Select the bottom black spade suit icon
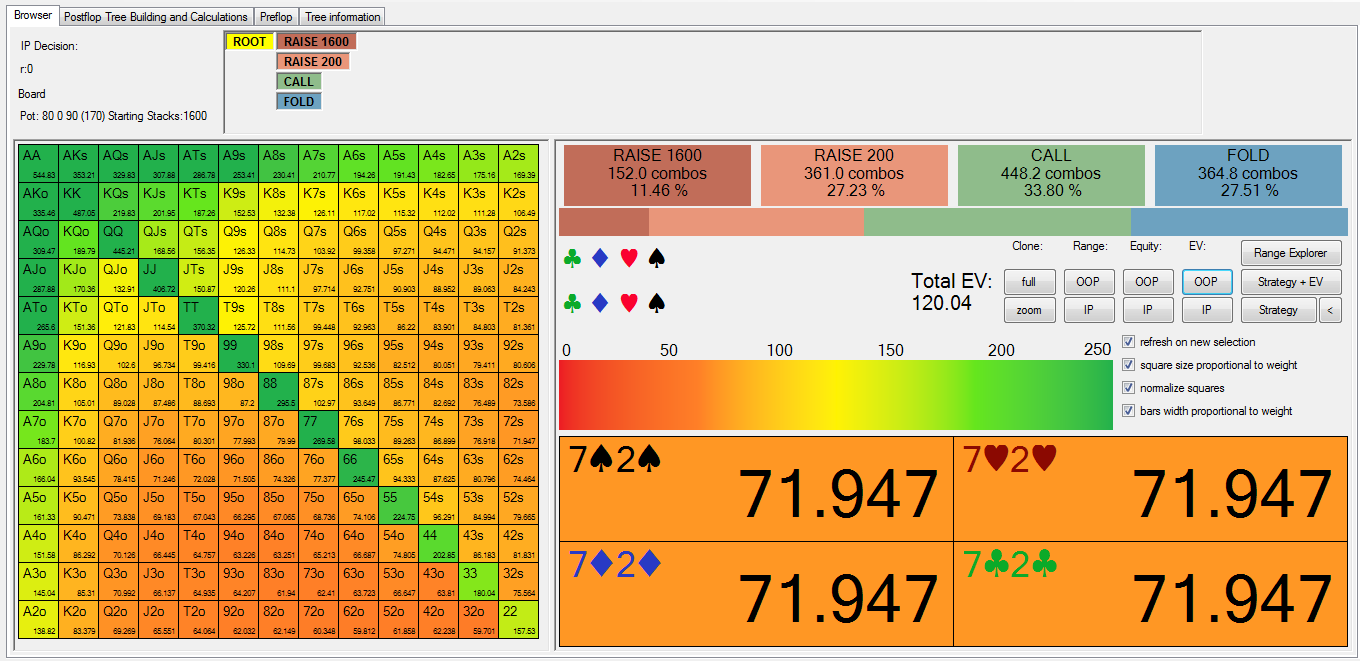The image size is (1360, 661). click(x=657, y=302)
